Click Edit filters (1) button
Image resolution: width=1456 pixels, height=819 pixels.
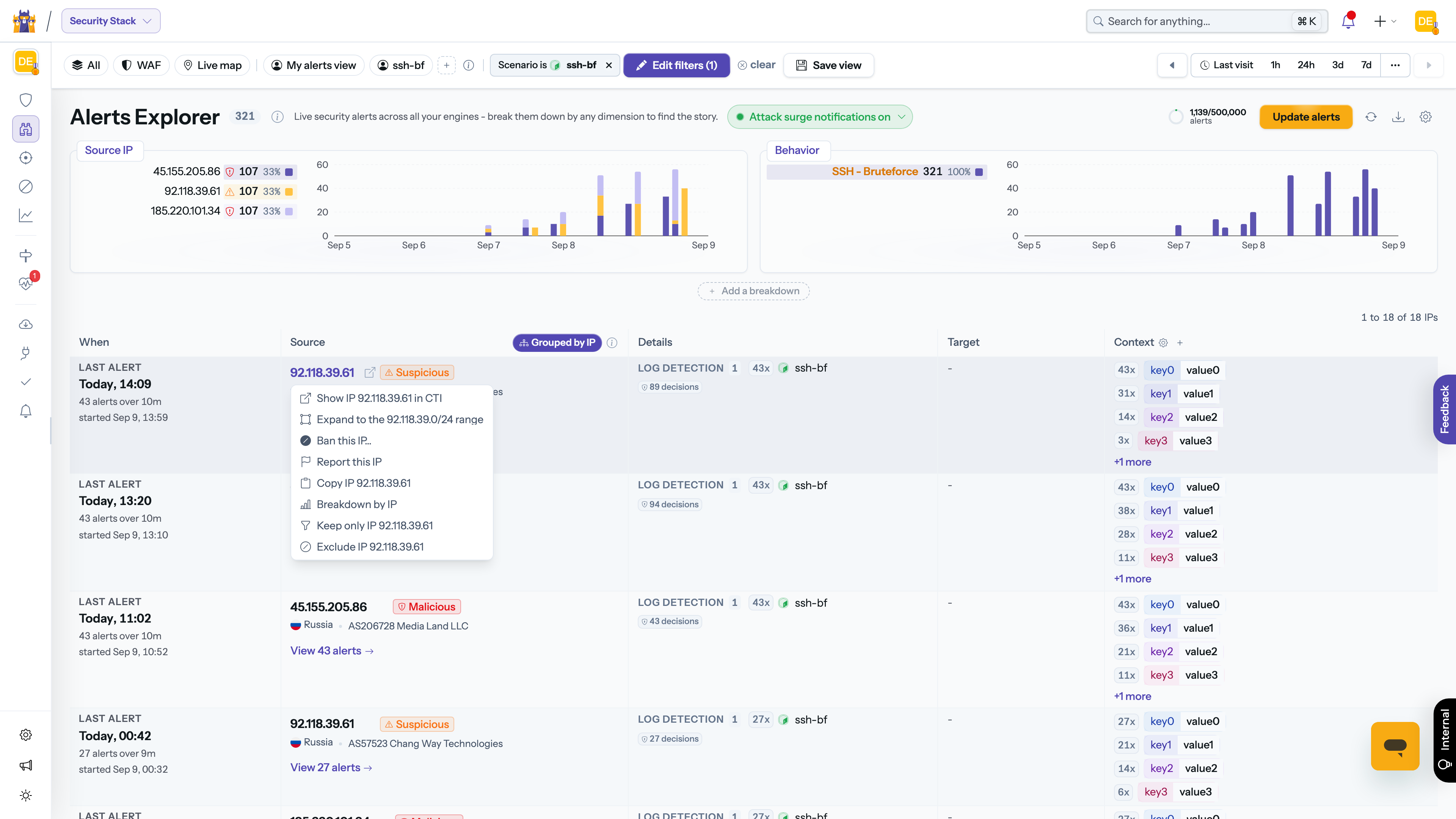coord(676,65)
